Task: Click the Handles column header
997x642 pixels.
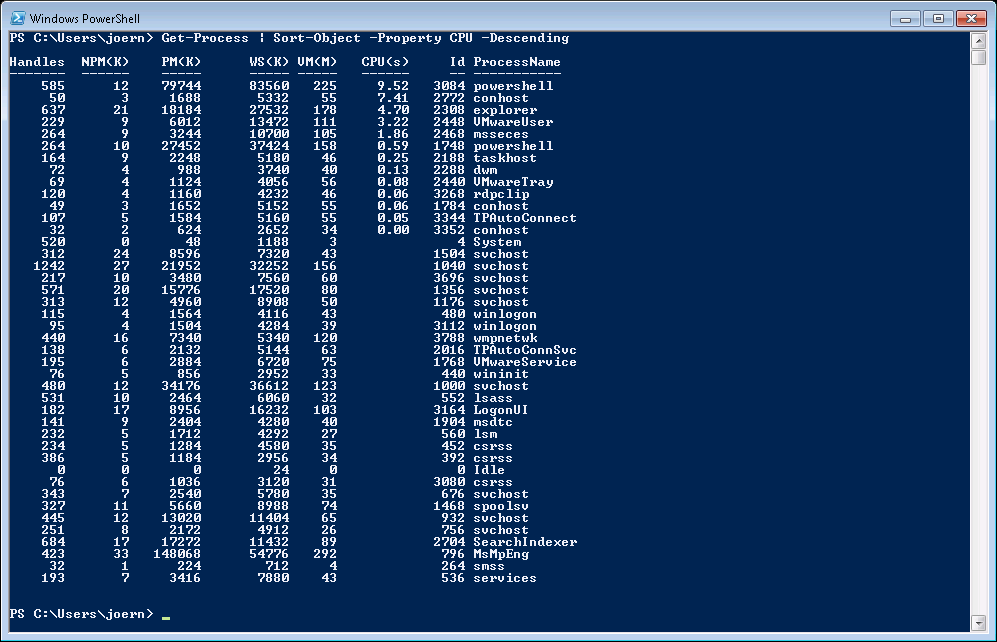Action: coord(37,62)
